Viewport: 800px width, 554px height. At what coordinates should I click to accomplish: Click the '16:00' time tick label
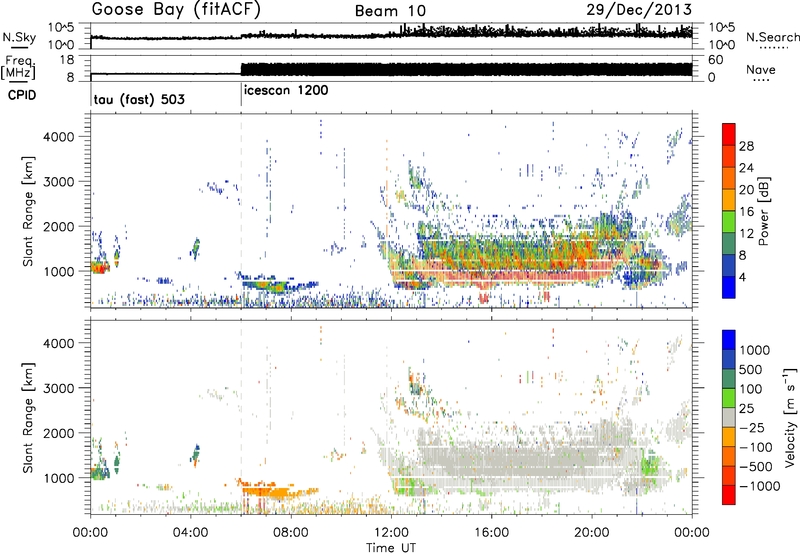pyautogui.click(x=491, y=533)
